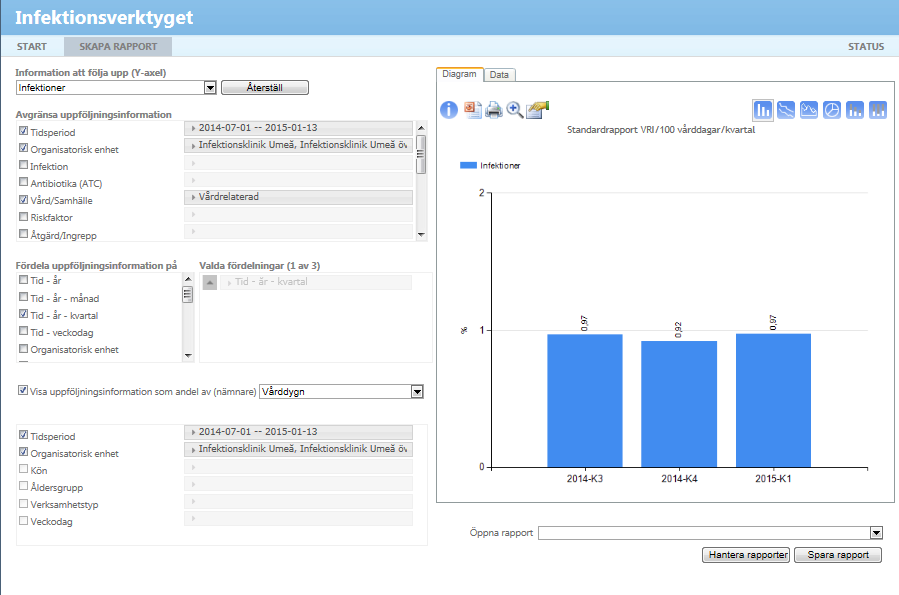Select the line chart type
Image resolution: width=899 pixels, height=595 pixels.
[786, 109]
